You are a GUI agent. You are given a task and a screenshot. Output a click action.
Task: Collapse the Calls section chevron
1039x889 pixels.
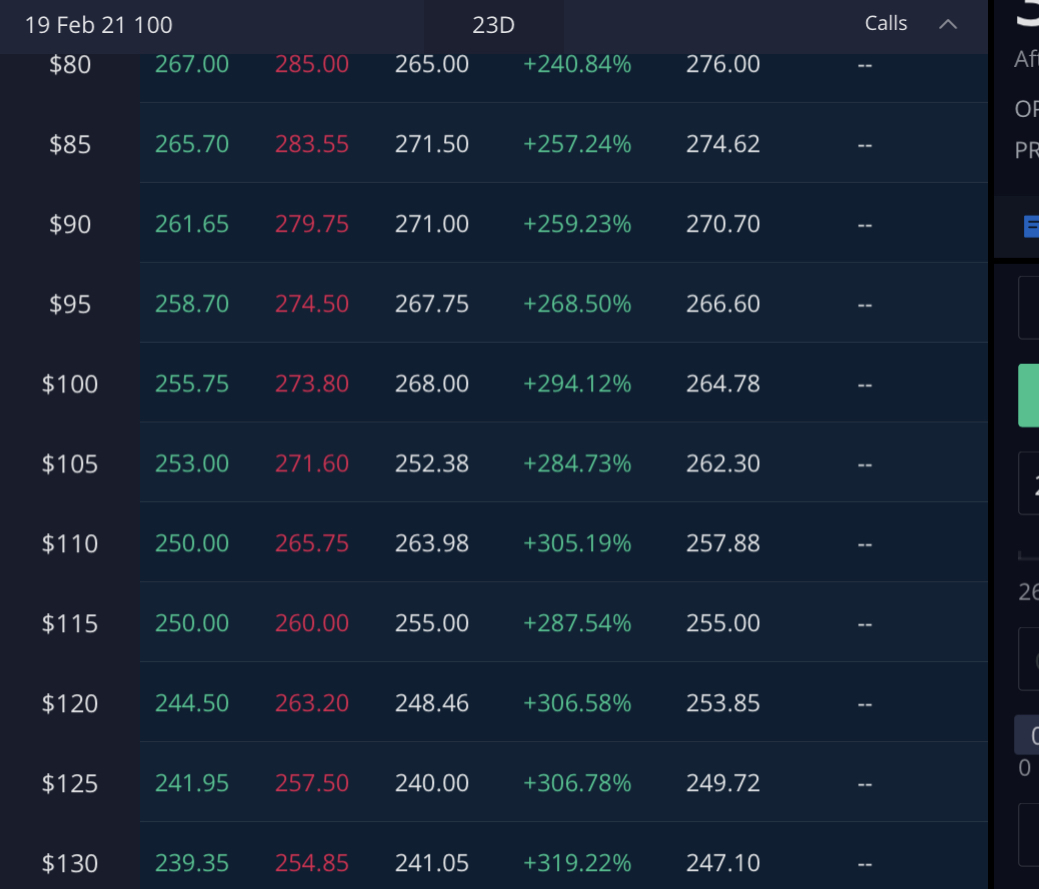[948, 25]
